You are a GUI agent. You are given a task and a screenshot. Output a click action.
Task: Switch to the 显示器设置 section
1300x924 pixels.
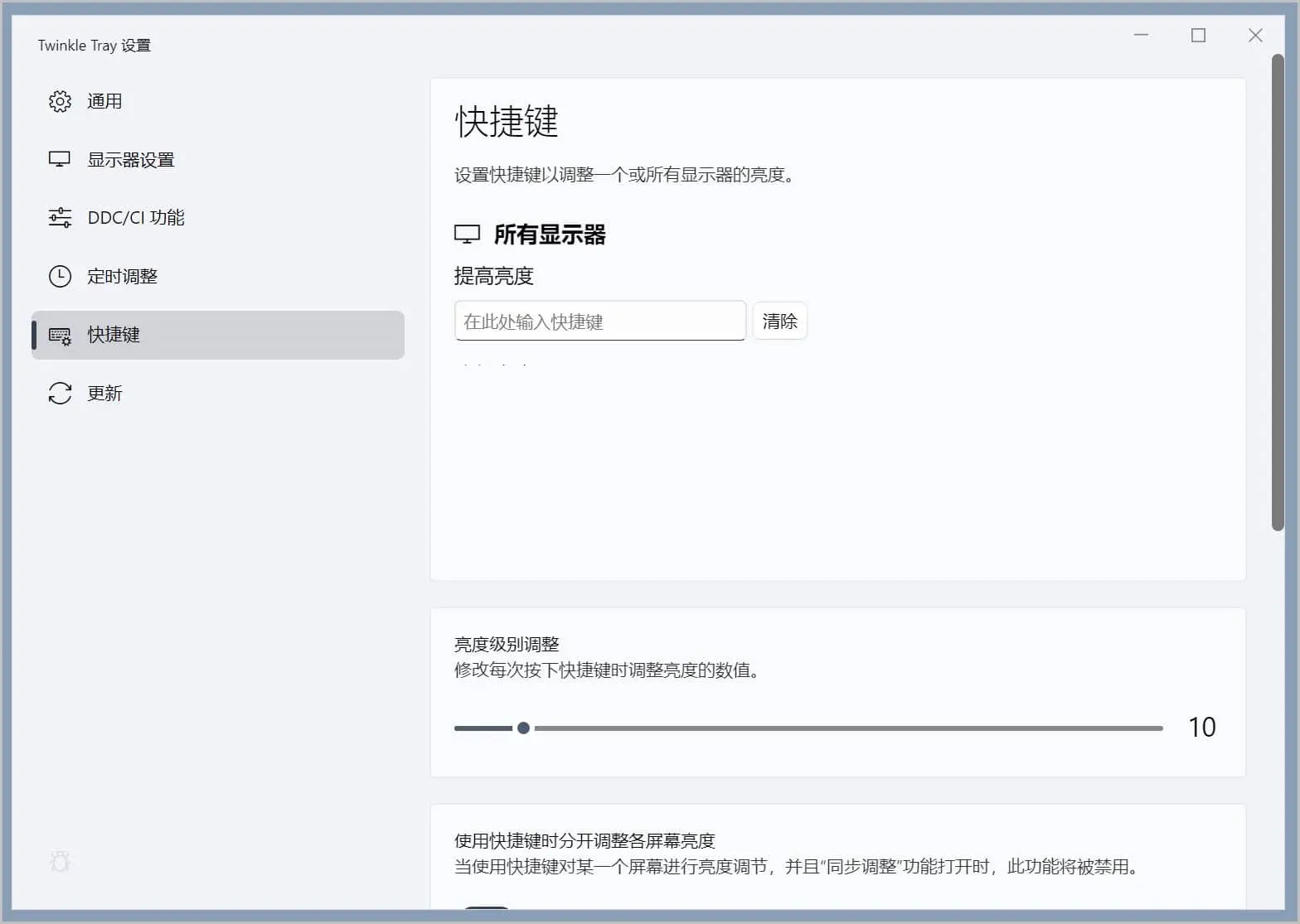tap(131, 159)
